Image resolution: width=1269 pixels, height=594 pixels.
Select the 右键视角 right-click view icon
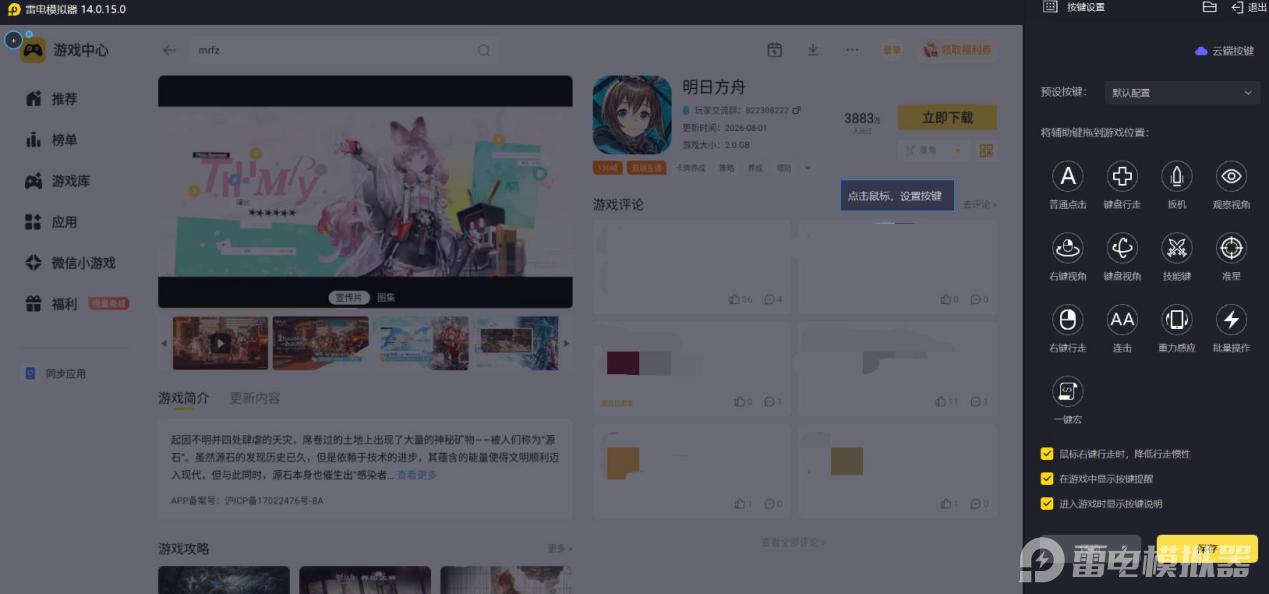pyautogui.click(x=1068, y=248)
